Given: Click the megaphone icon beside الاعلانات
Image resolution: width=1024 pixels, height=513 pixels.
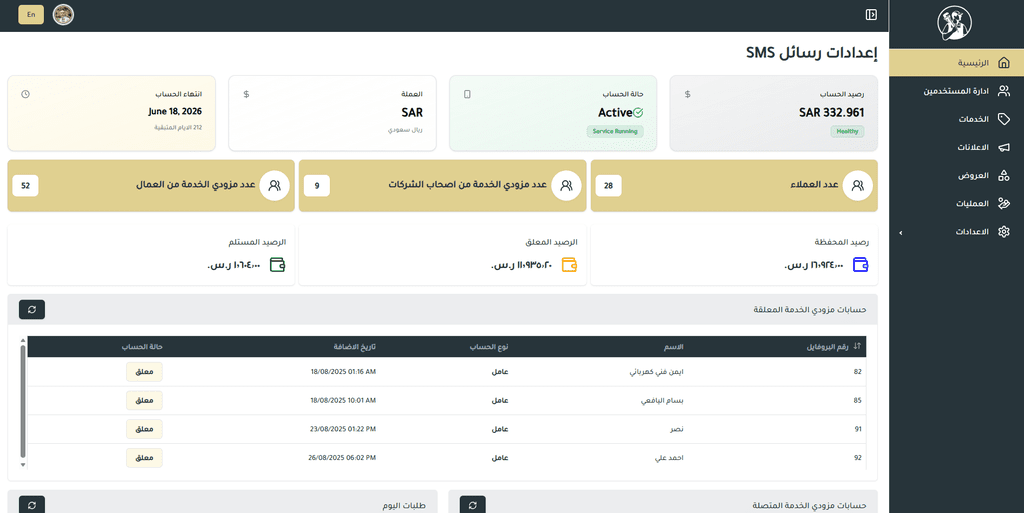Looking at the screenshot, I should click(x=1004, y=148).
